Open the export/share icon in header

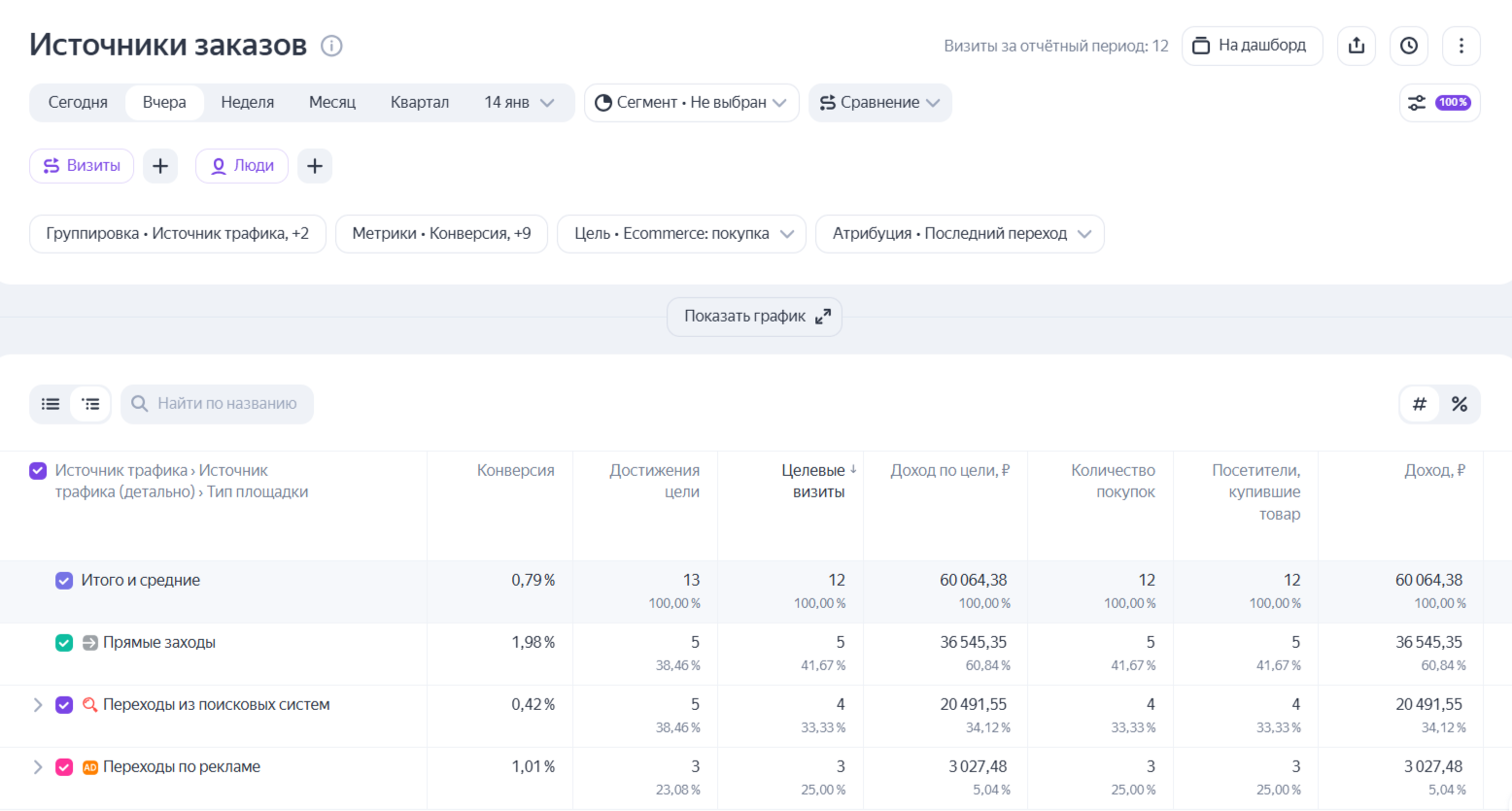pos(1357,46)
